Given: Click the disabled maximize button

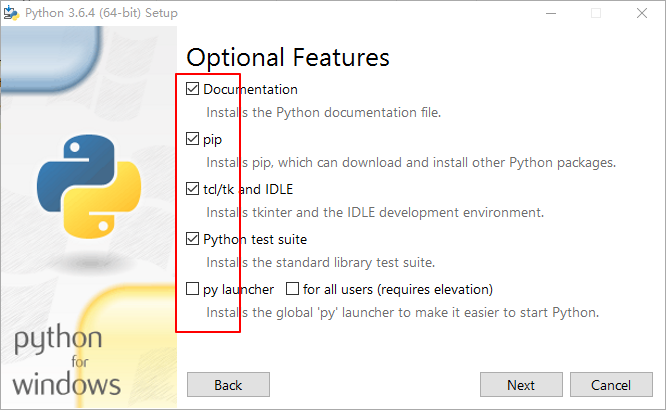Looking at the screenshot, I should point(596,13).
